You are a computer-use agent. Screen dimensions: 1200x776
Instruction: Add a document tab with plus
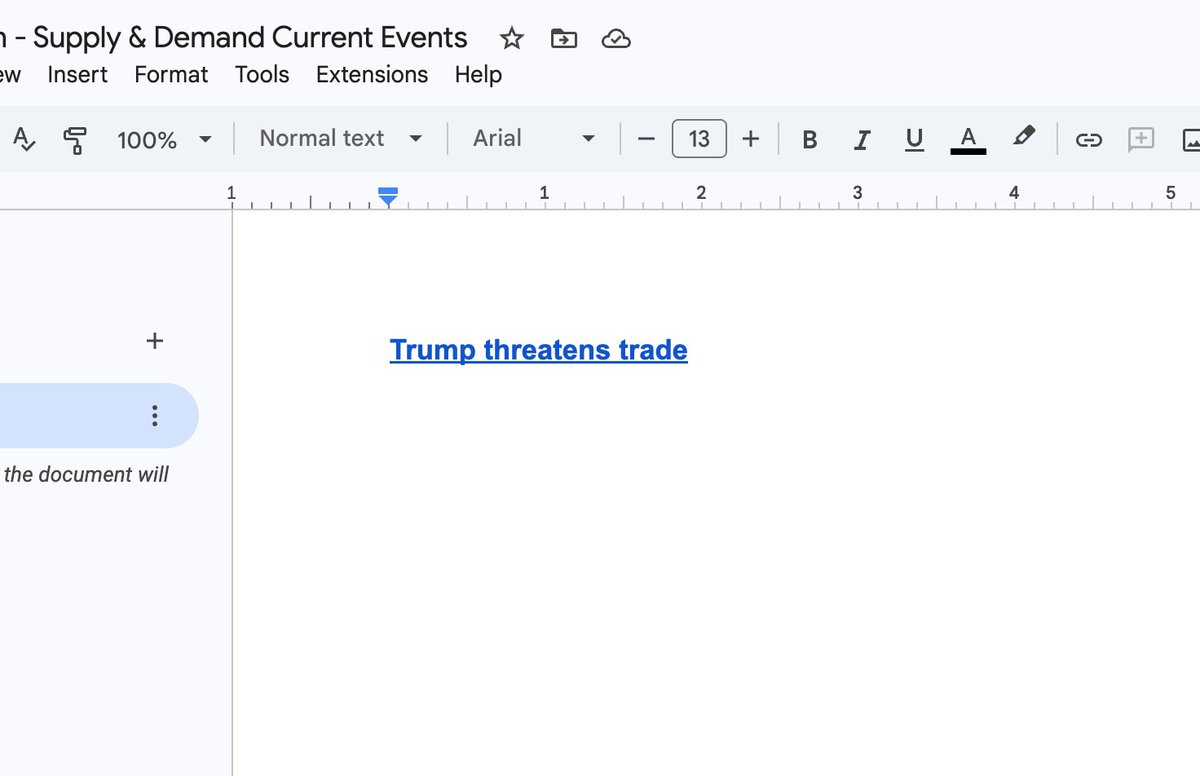point(154,341)
